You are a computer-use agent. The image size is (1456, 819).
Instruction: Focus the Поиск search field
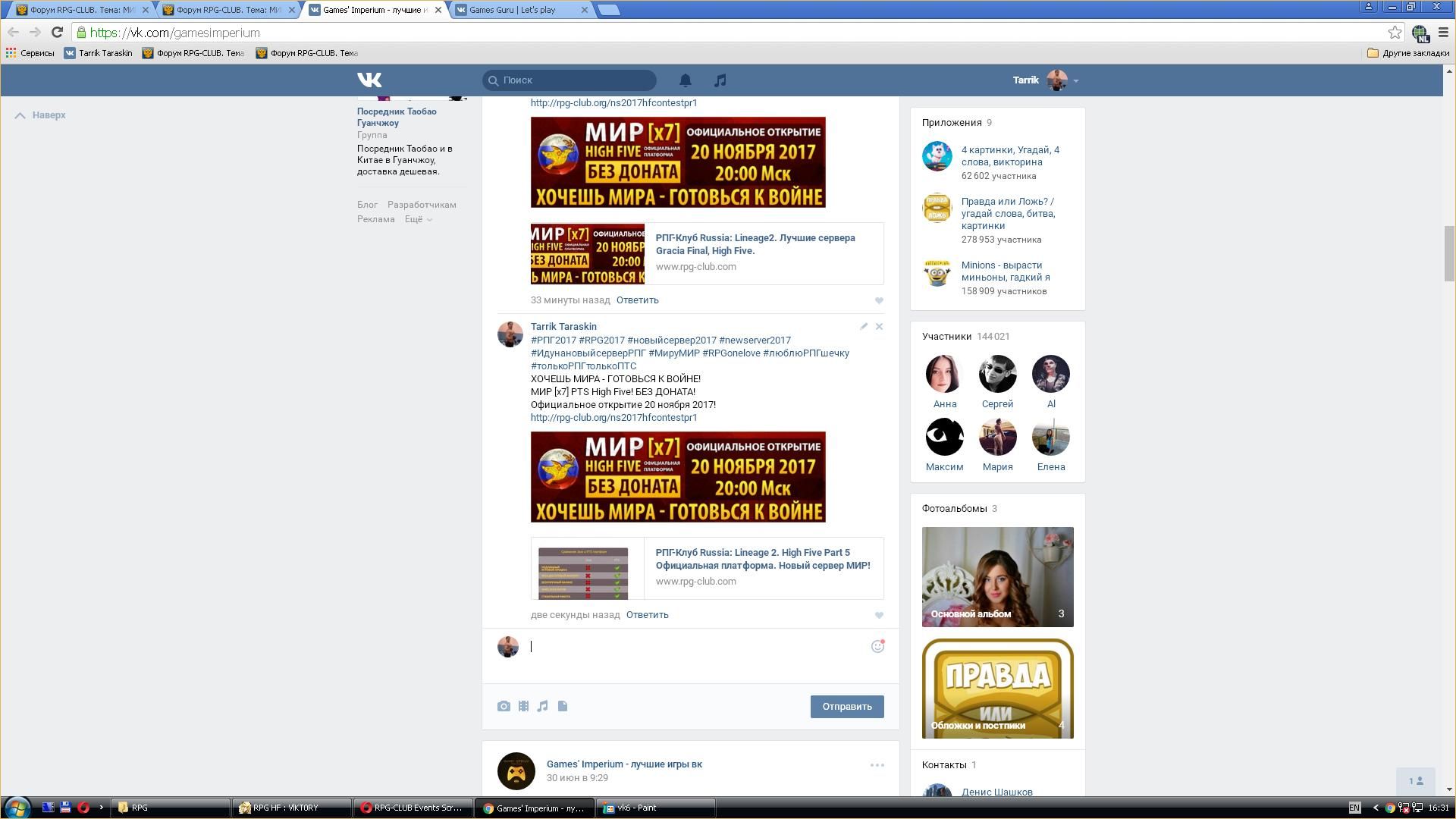tap(570, 80)
